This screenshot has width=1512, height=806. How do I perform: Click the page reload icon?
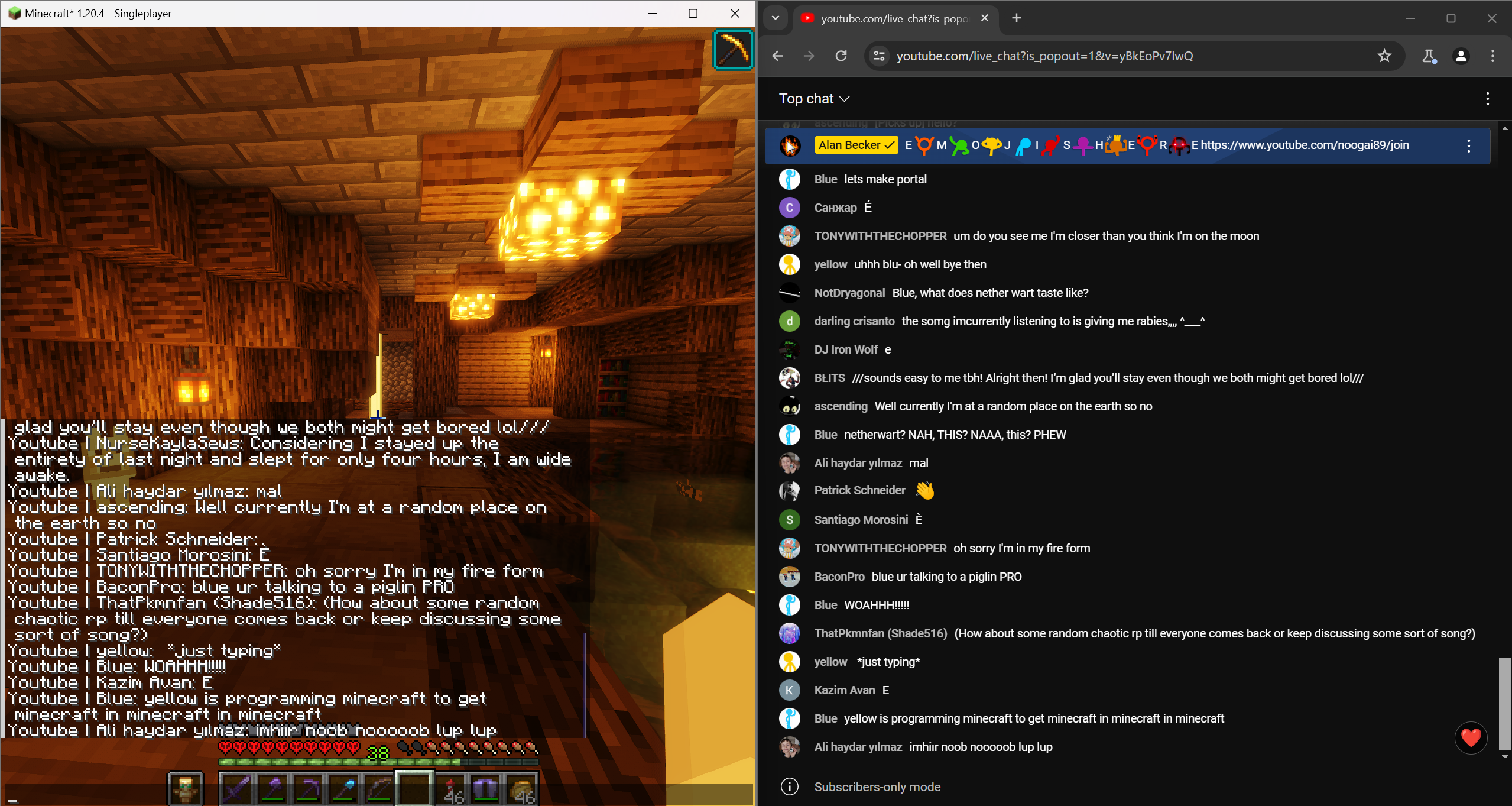click(x=841, y=56)
